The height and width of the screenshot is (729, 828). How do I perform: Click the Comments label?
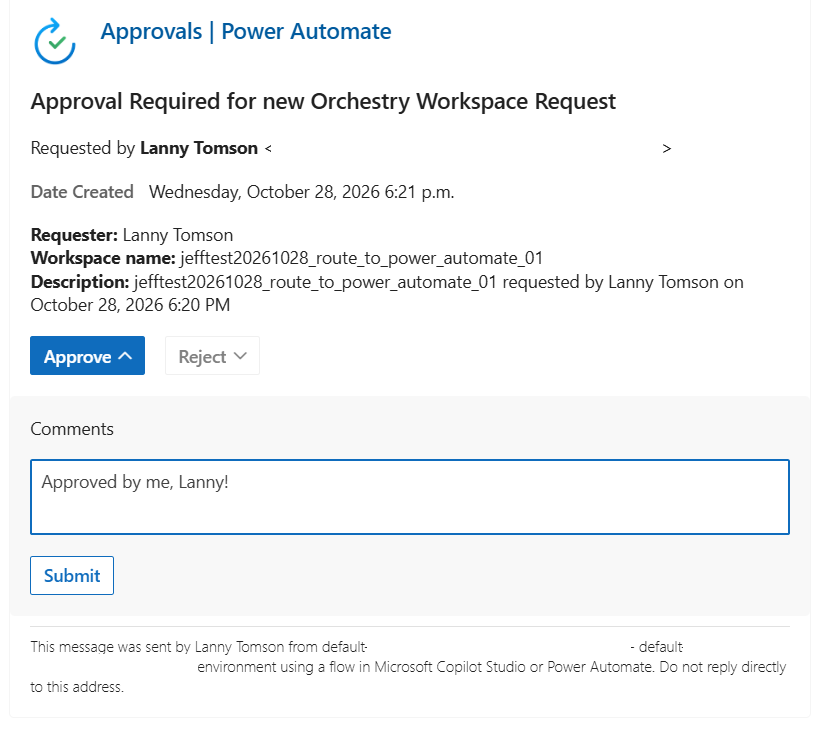pyautogui.click(x=72, y=429)
